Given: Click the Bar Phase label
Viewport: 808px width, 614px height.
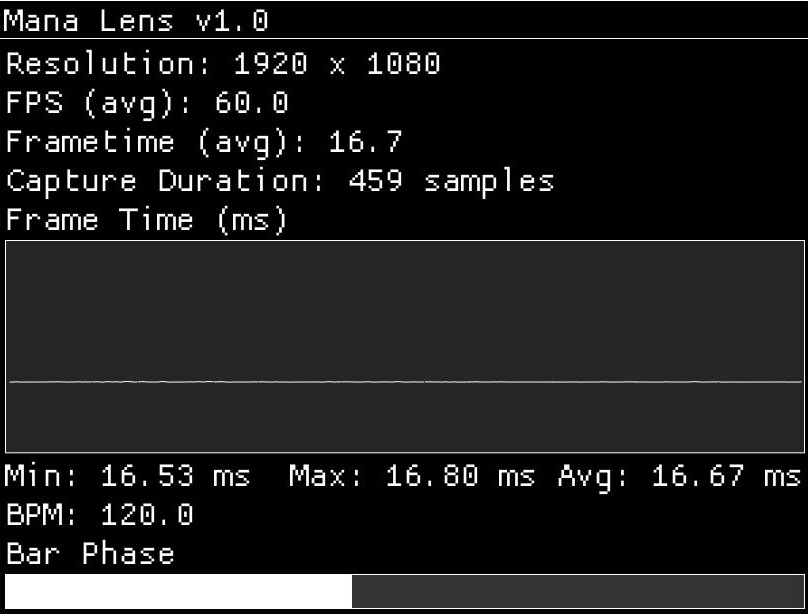Looking at the screenshot, I should pos(90,554).
